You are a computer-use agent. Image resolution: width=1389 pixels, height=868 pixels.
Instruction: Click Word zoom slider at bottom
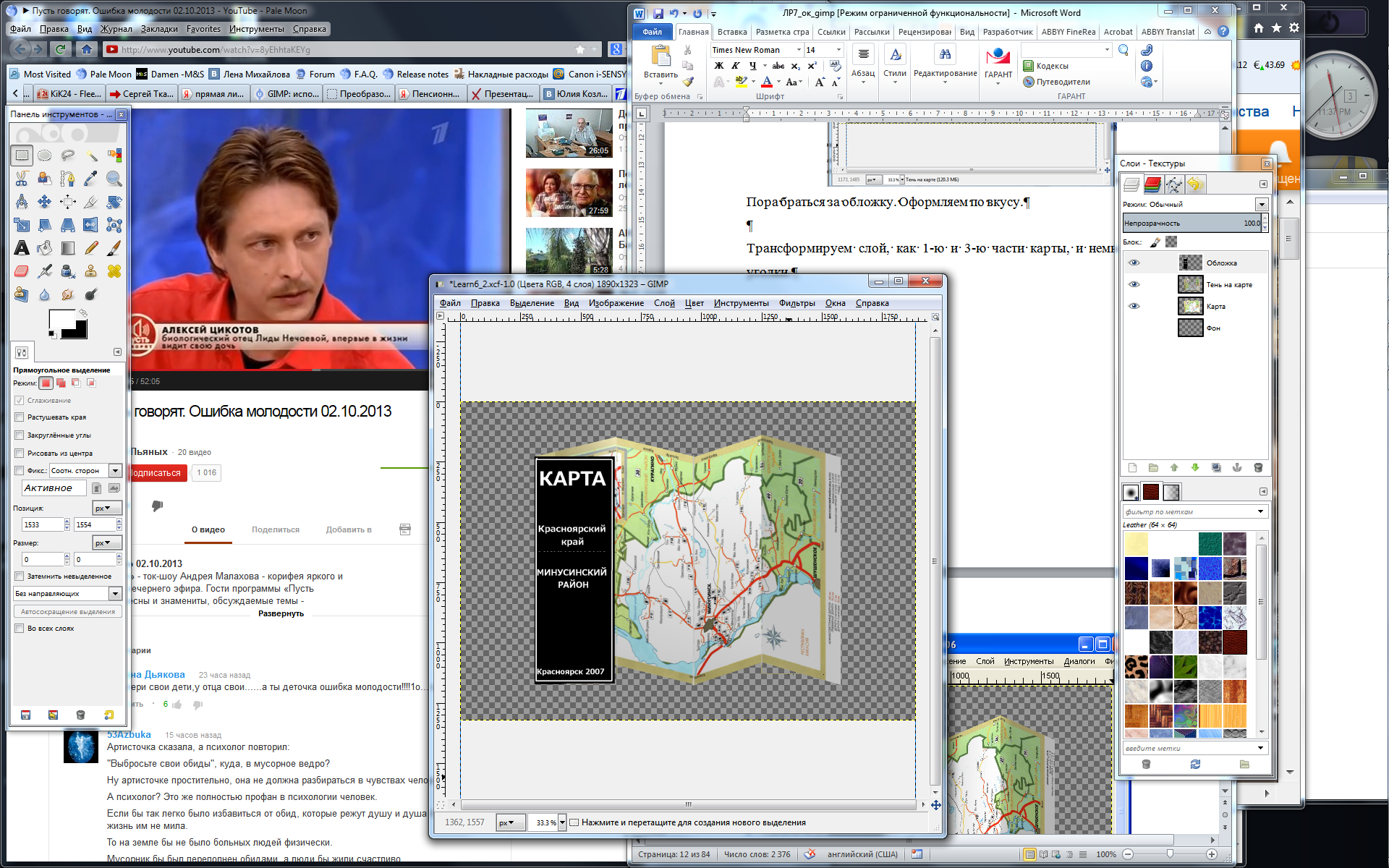1169,854
